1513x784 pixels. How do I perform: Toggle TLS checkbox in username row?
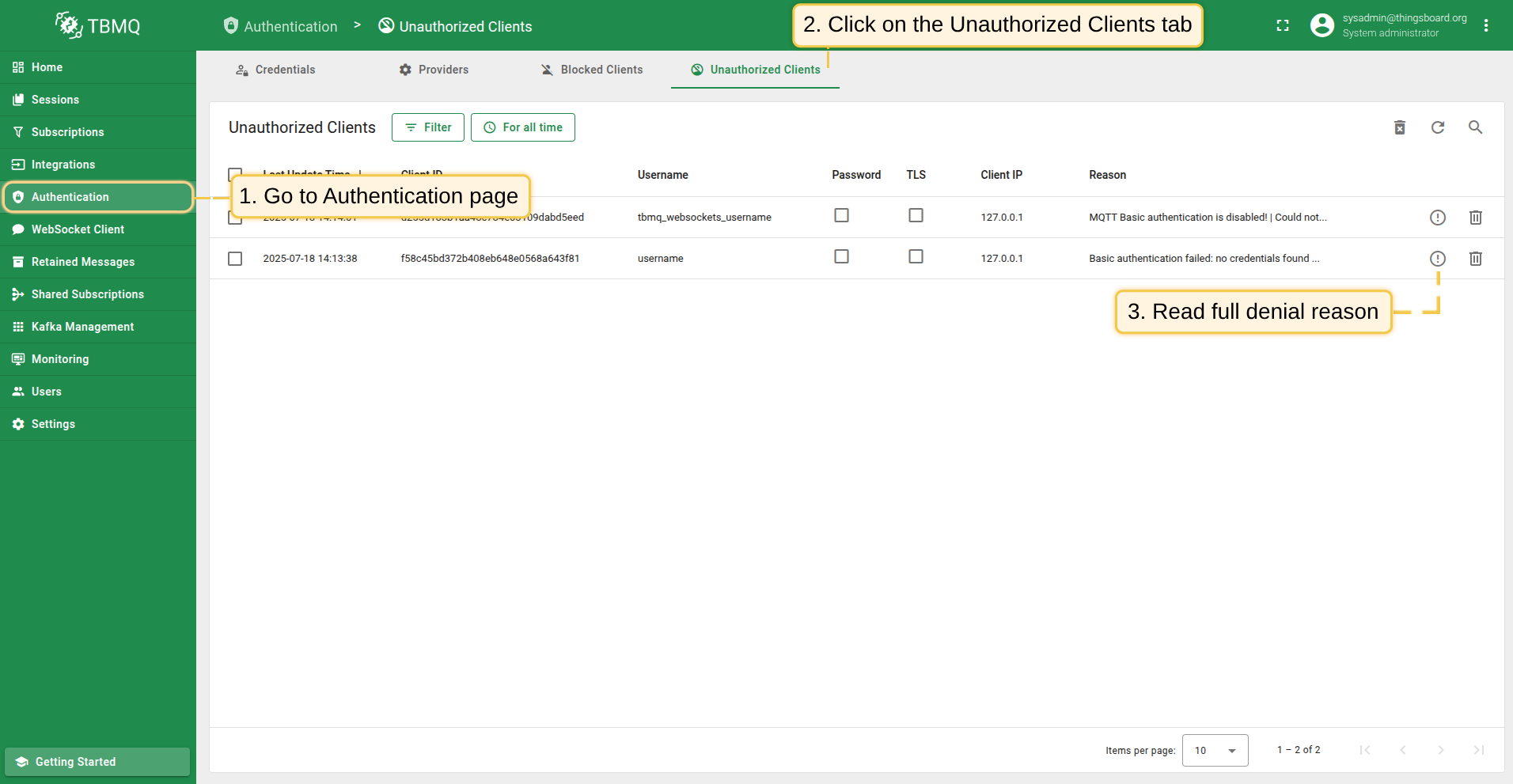tap(916, 256)
